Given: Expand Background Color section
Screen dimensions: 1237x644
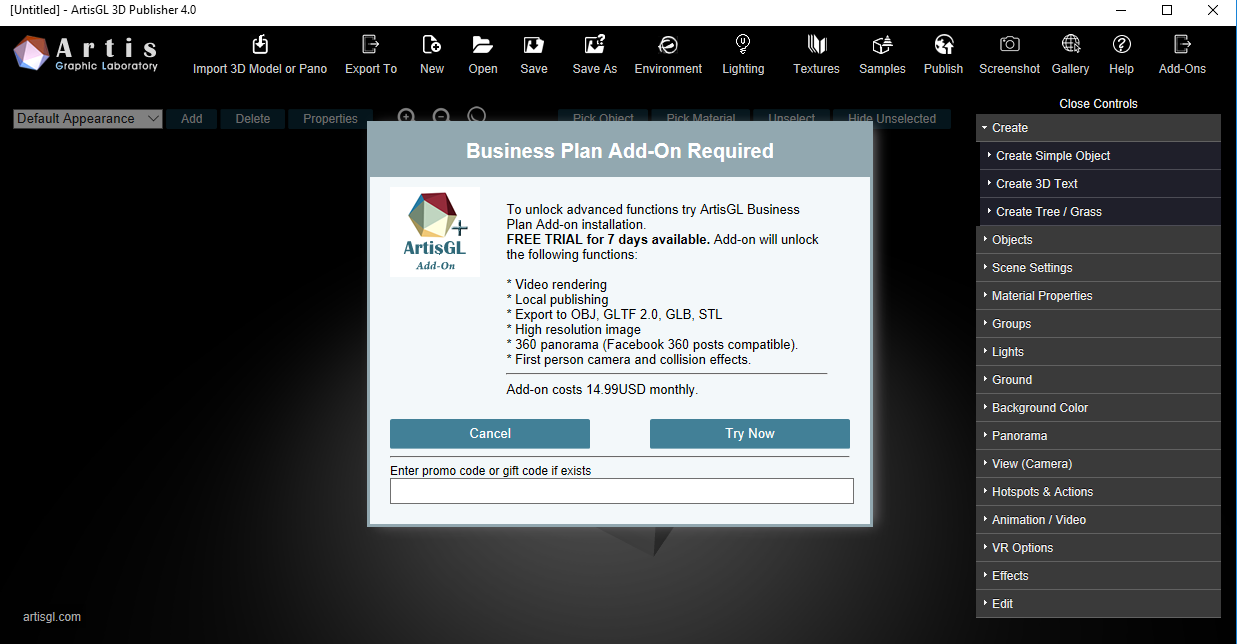Looking at the screenshot, I should 1099,408.
